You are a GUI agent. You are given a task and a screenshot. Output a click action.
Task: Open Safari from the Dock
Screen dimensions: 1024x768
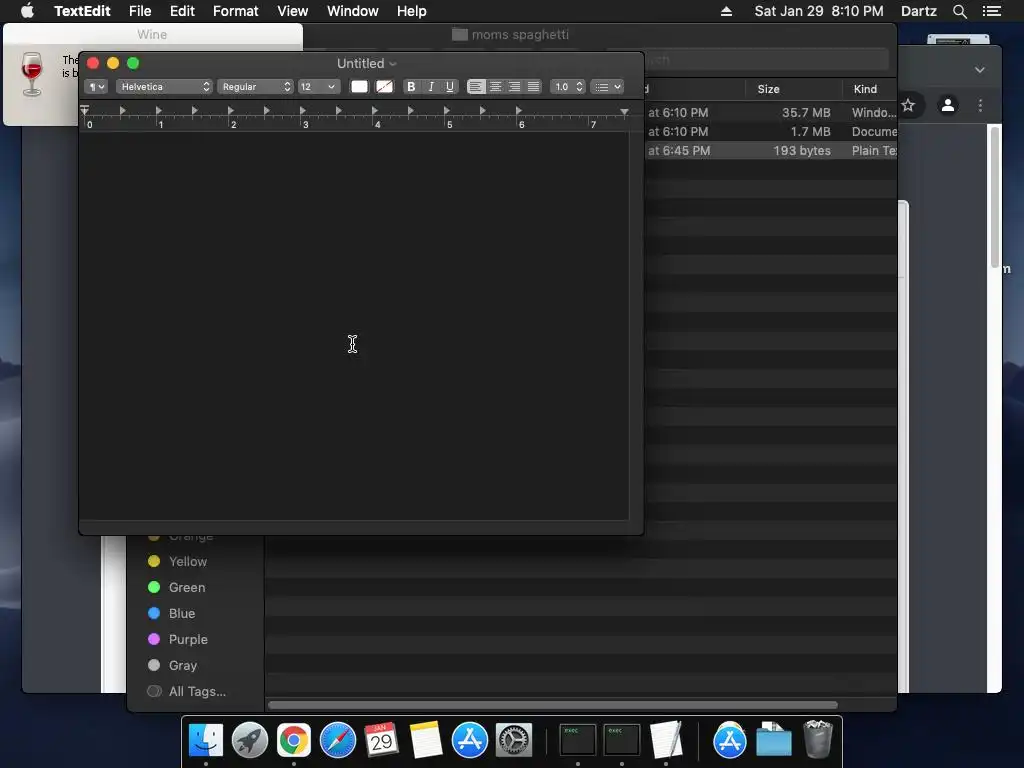(338, 741)
